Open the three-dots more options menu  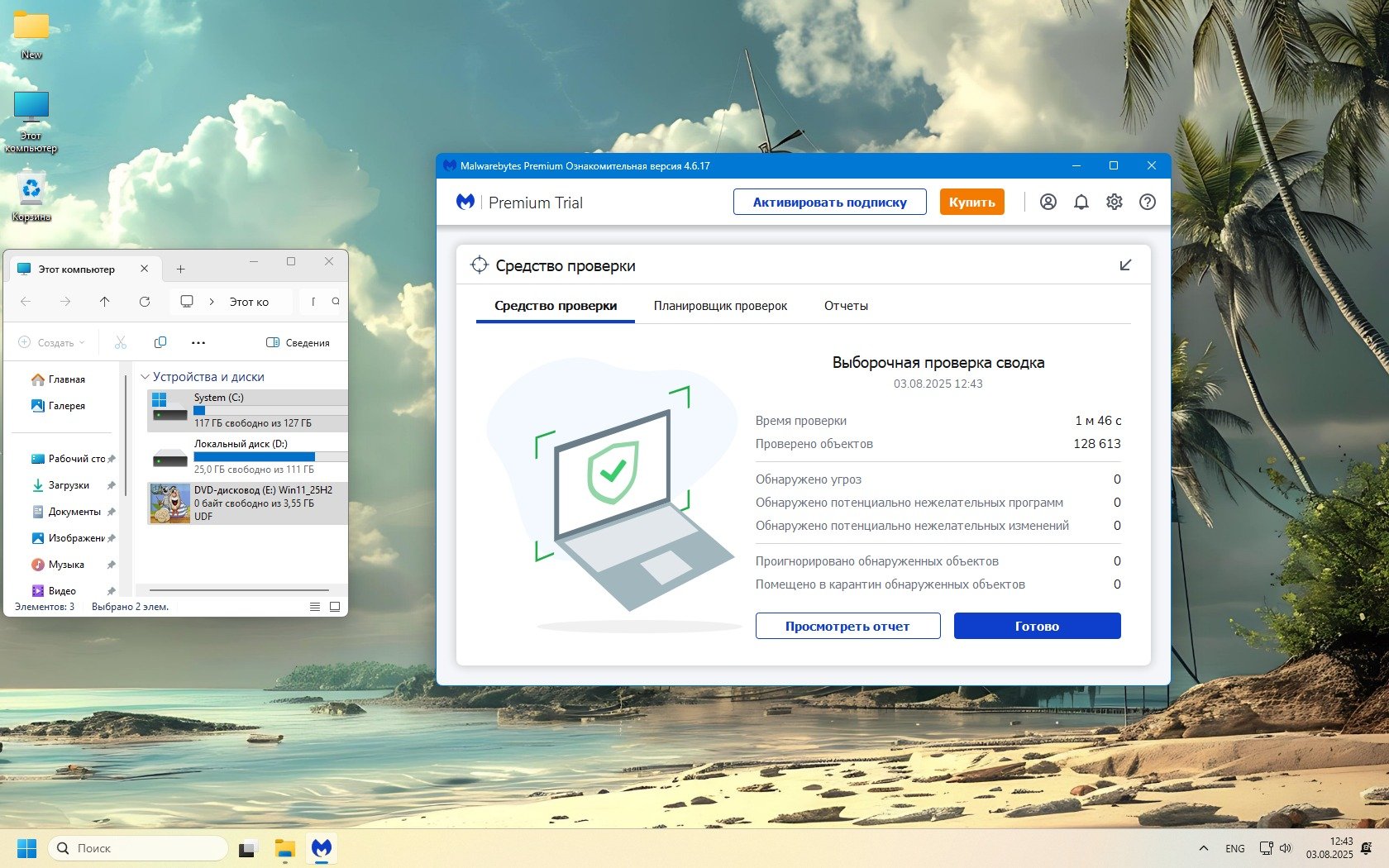198,342
